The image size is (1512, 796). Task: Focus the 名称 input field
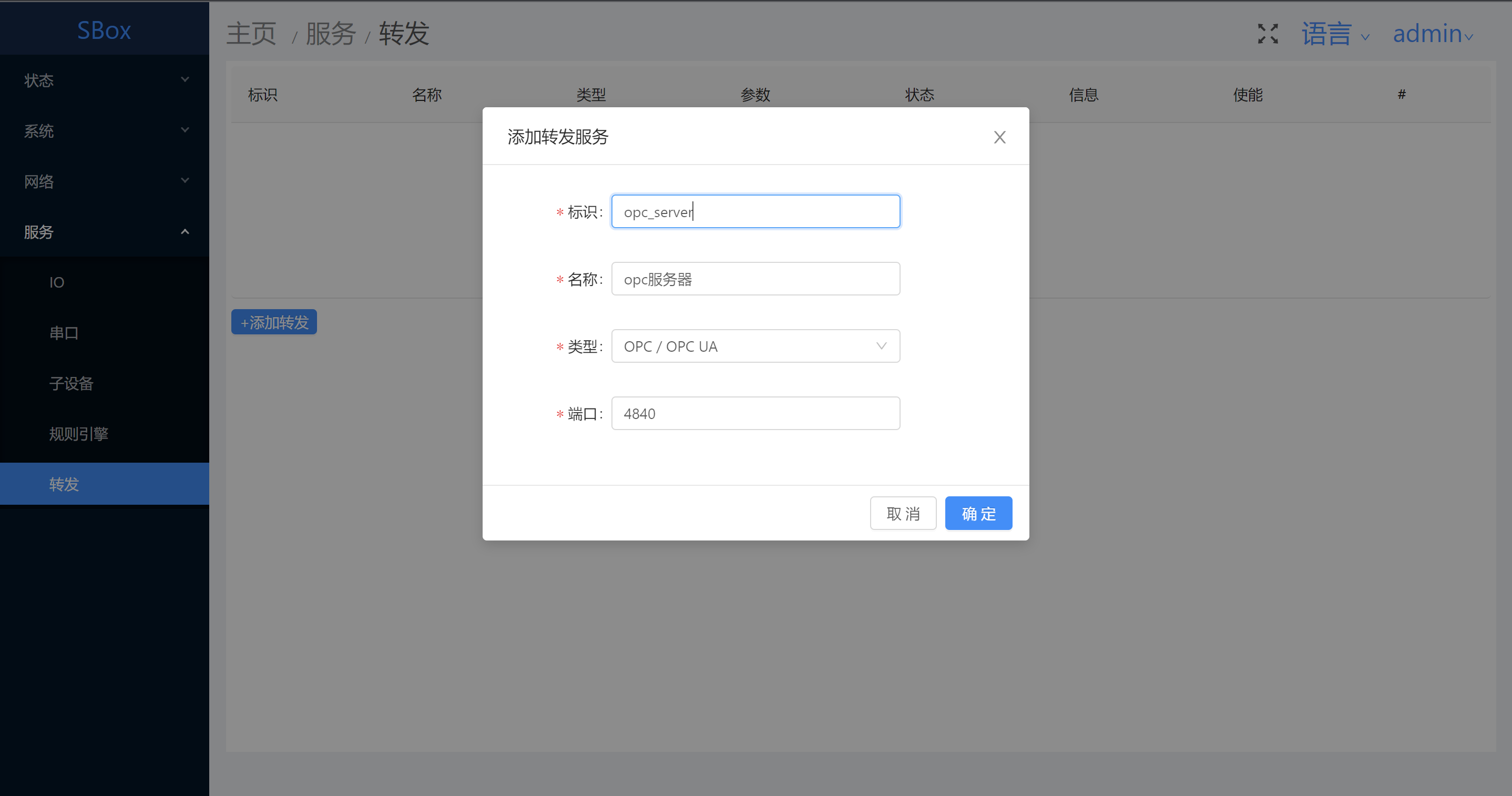[755, 279]
